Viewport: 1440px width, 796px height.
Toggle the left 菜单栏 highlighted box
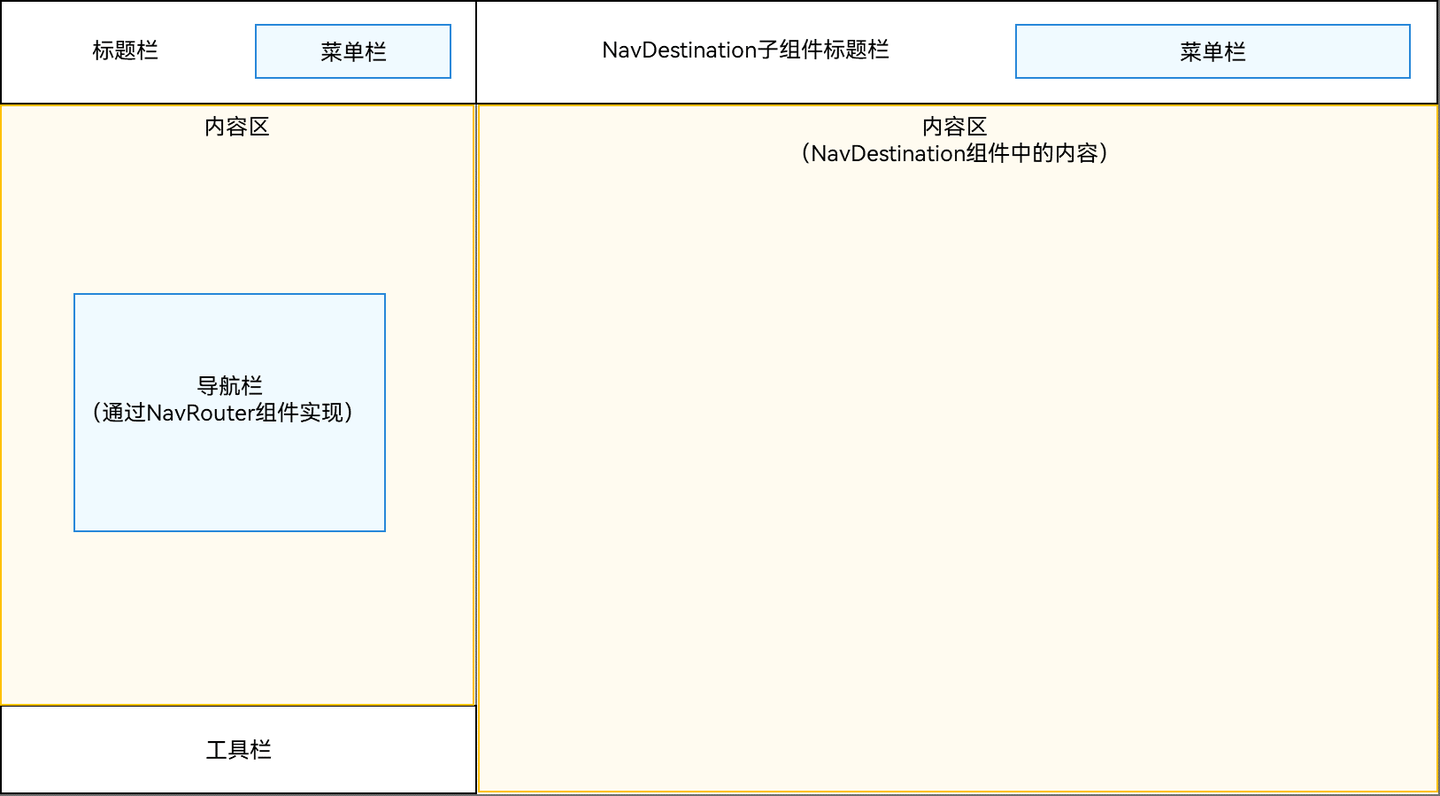(x=352, y=51)
